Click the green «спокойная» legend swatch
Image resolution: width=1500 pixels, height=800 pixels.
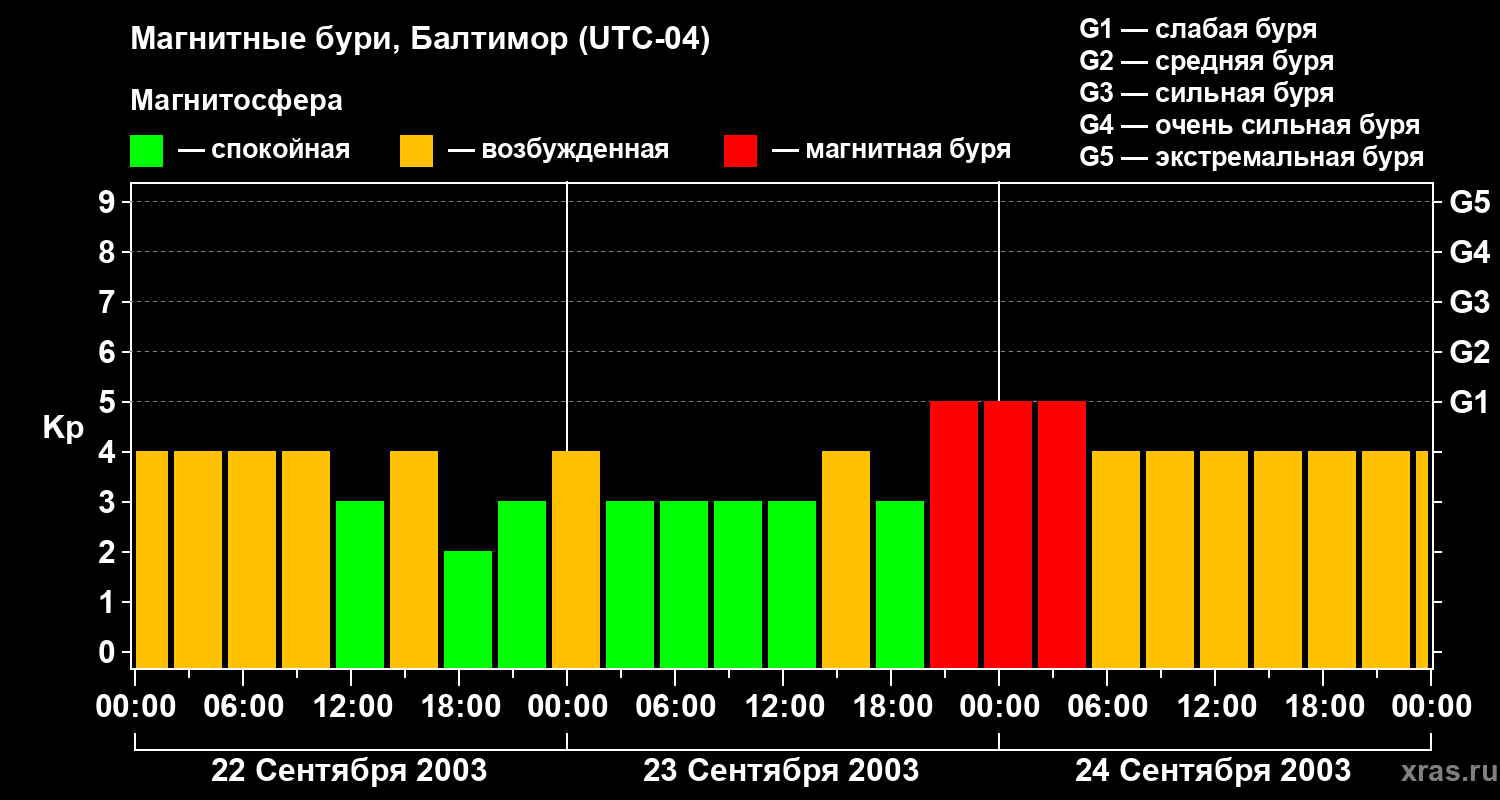pyautogui.click(x=147, y=151)
